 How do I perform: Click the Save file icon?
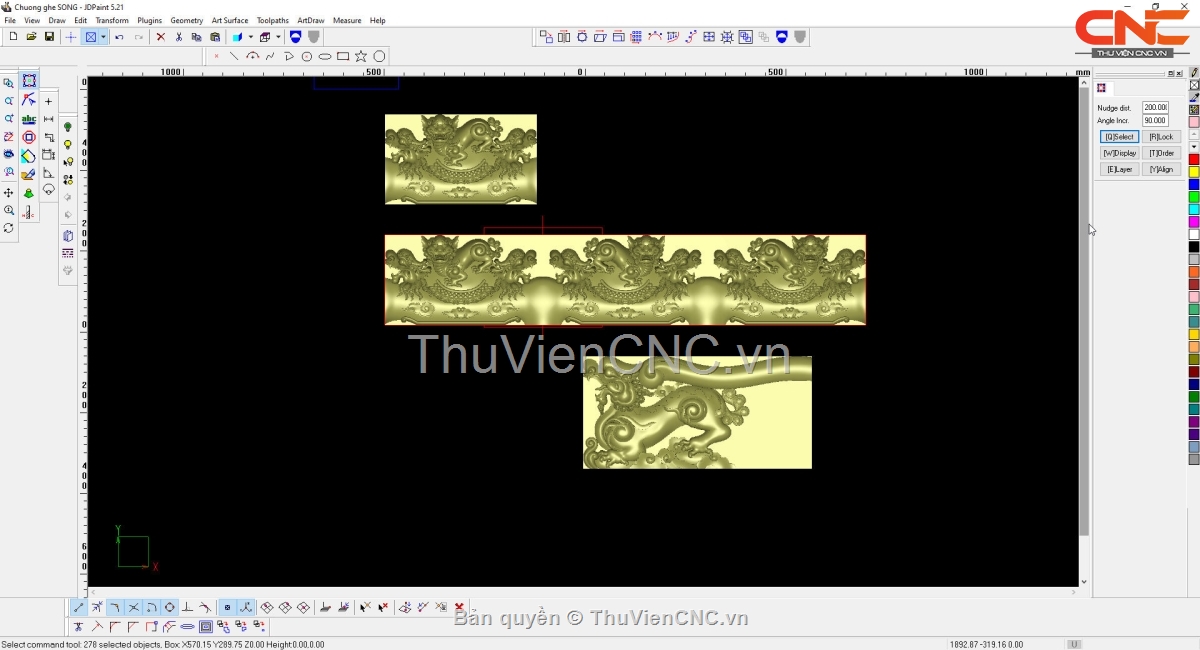coord(49,37)
